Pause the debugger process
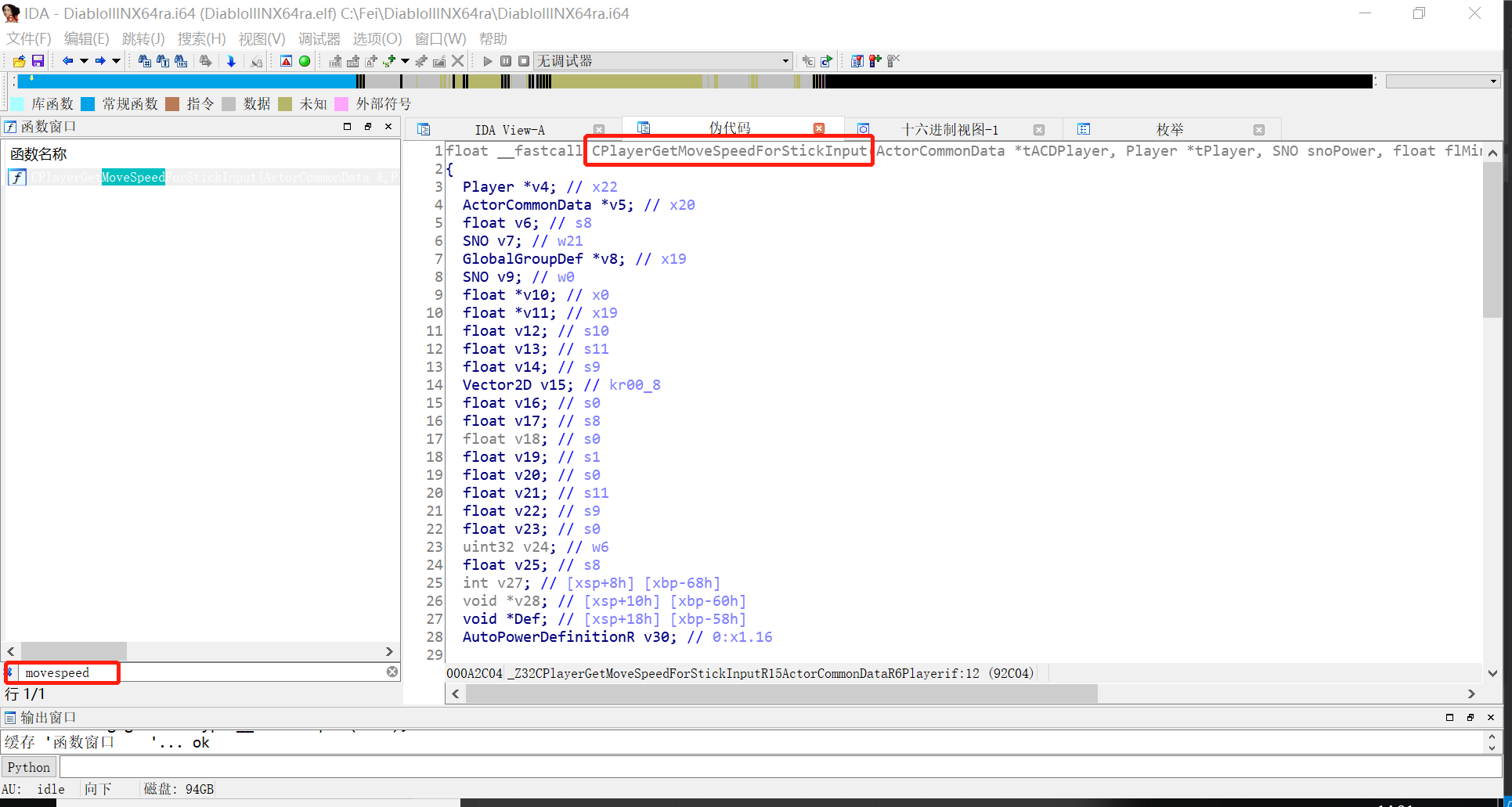Screen dimensions: 1512x807 coord(506,61)
